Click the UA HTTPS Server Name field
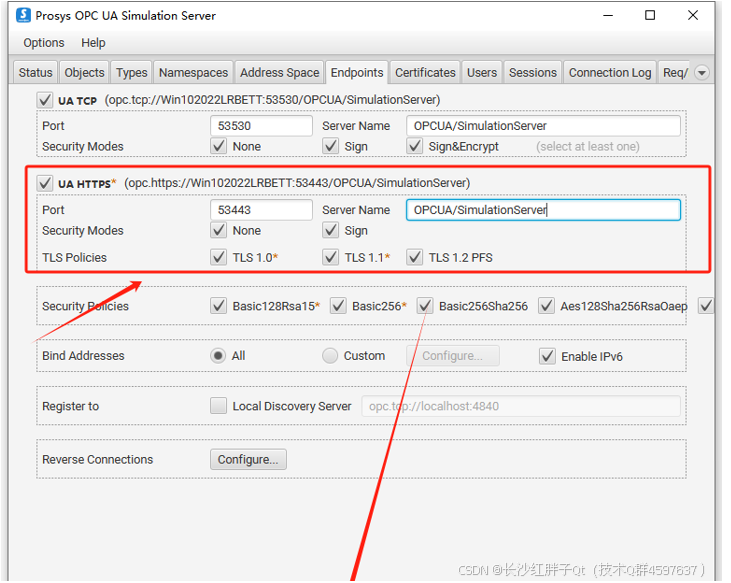Viewport: 731px width, 583px height. [543, 210]
